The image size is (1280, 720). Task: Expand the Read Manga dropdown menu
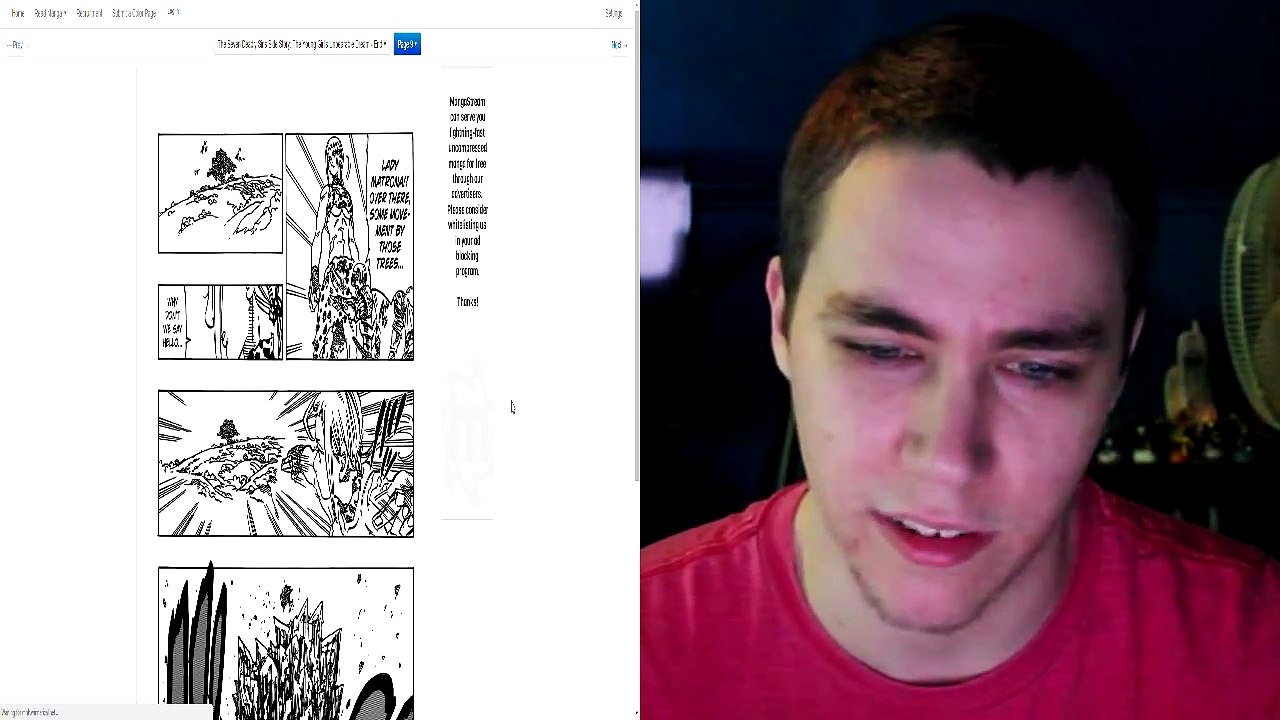point(50,13)
